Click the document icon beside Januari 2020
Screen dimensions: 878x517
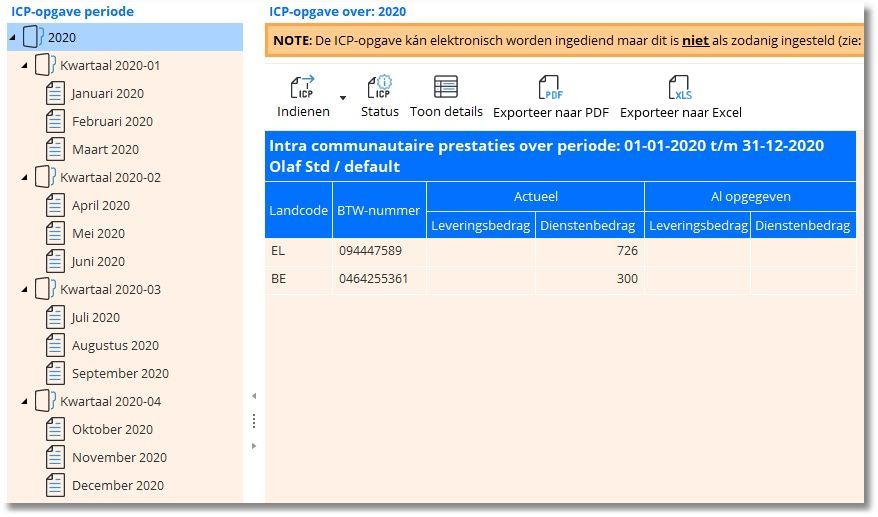(x=56, y=94)
